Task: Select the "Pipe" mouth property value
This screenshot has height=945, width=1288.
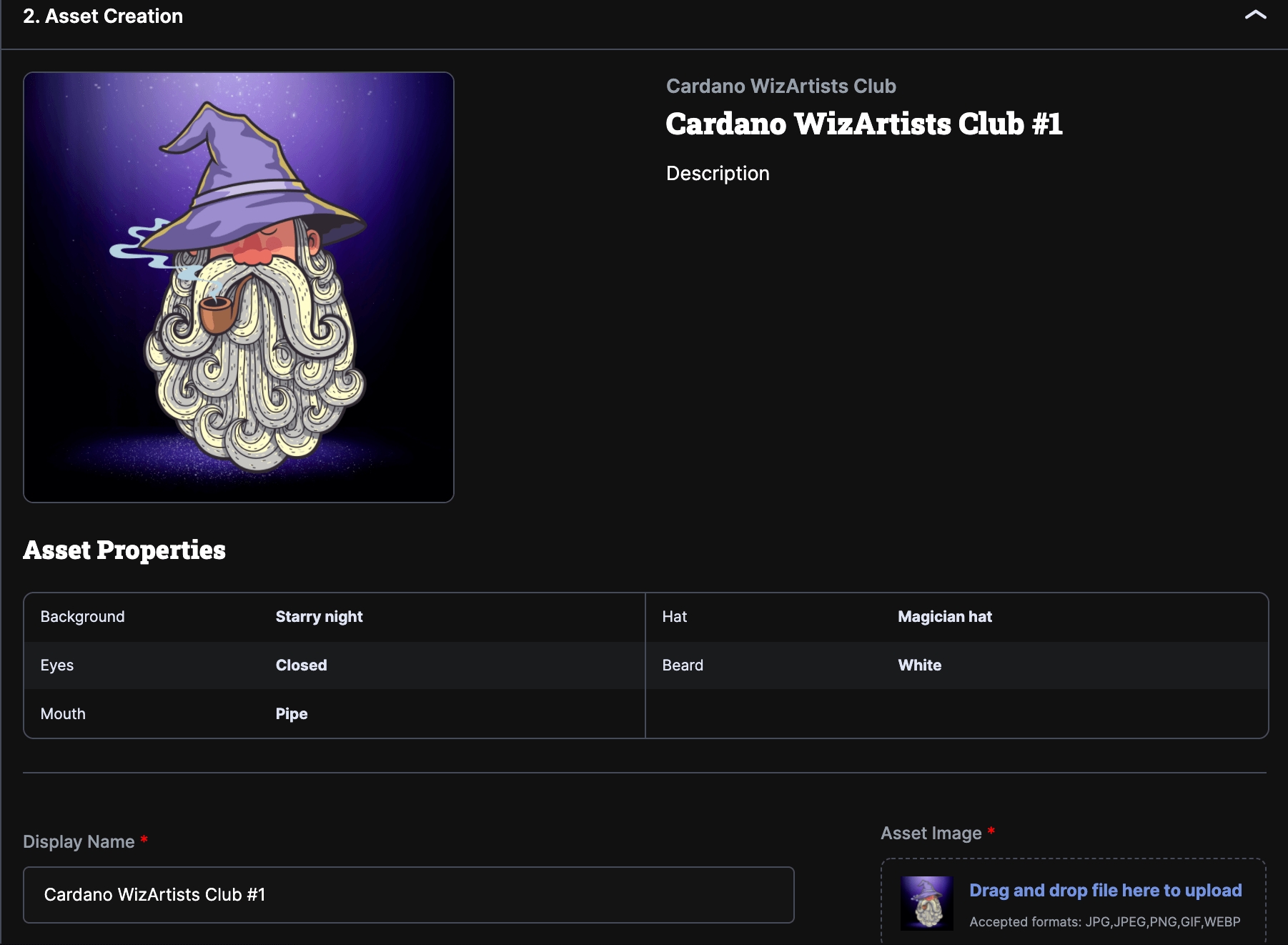Action: [x=292, y=714]
